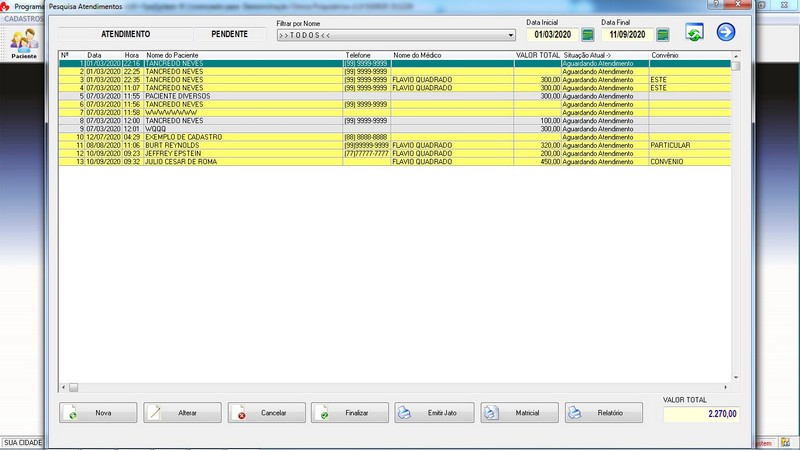Click the help button in title bar
The image size is (800, 450).
coord(715,4)
